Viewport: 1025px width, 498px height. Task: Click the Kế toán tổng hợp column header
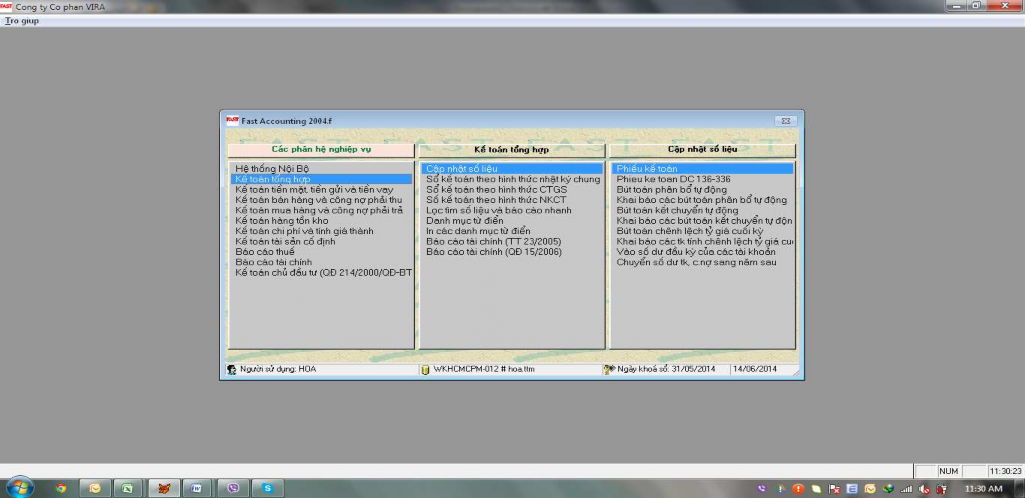point(511,149)
